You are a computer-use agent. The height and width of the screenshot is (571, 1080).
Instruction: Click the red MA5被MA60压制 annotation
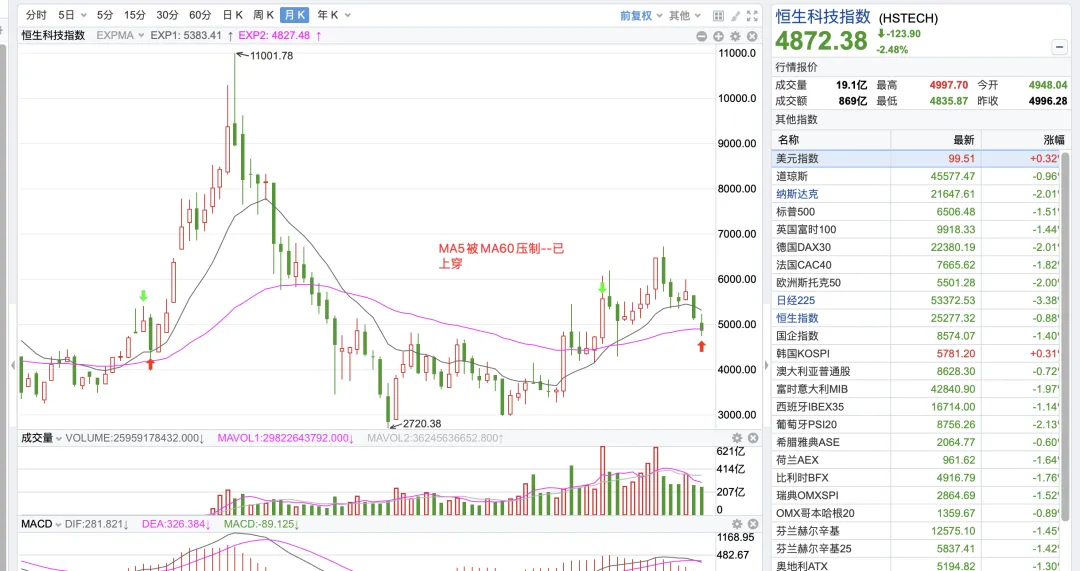click(501, 256)
